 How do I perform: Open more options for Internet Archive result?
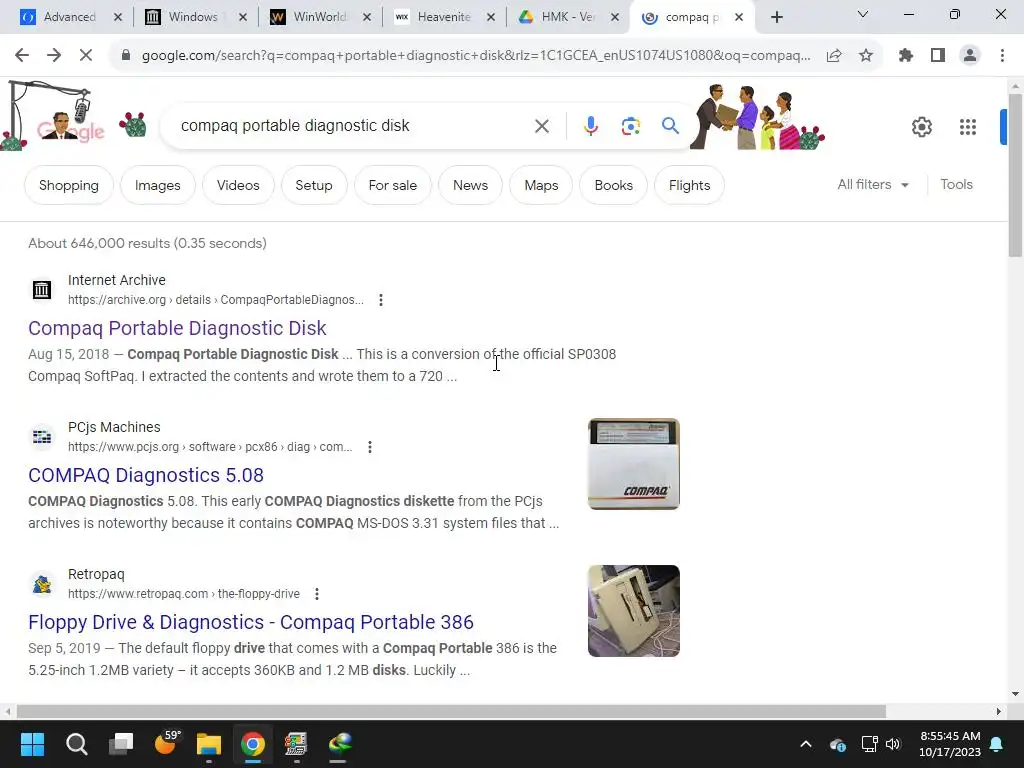pos(381,300)
